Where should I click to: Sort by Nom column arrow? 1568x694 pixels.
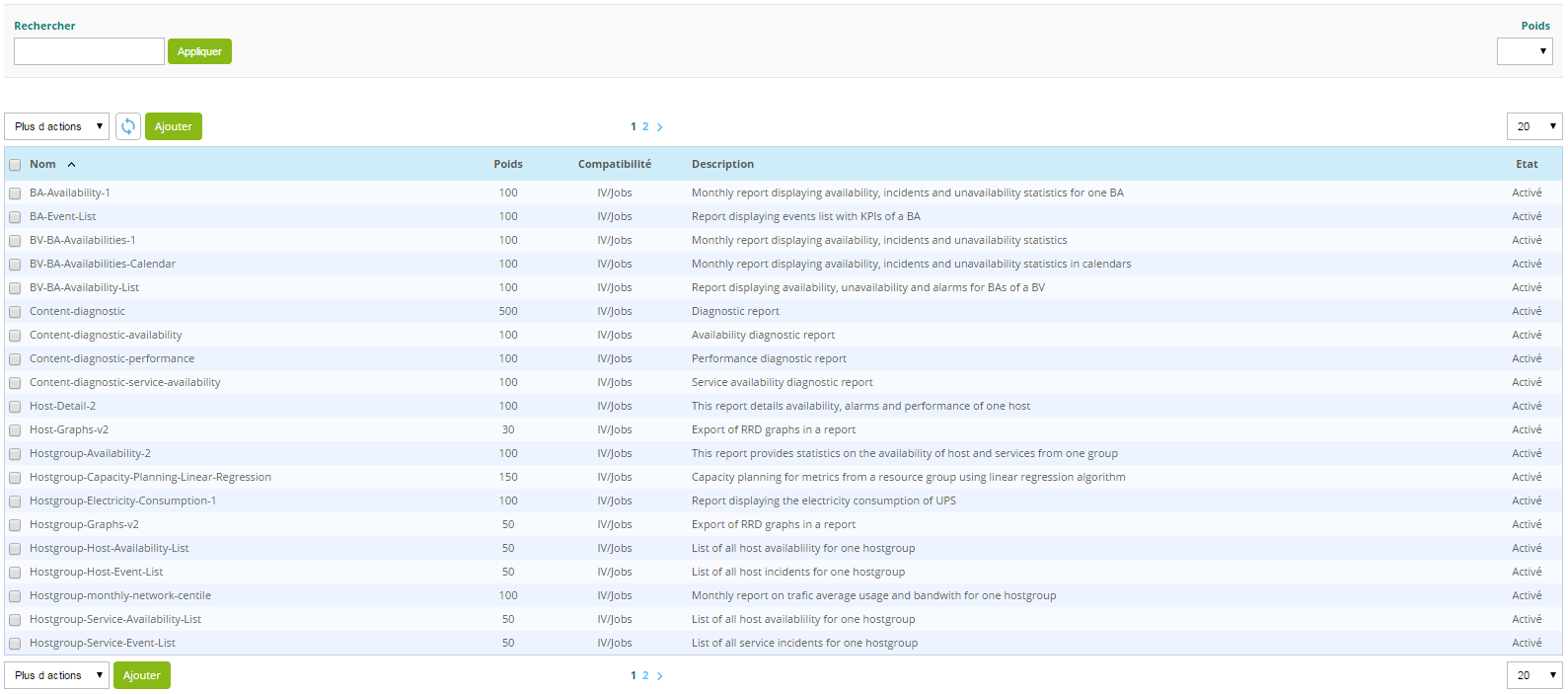point(72,165)
